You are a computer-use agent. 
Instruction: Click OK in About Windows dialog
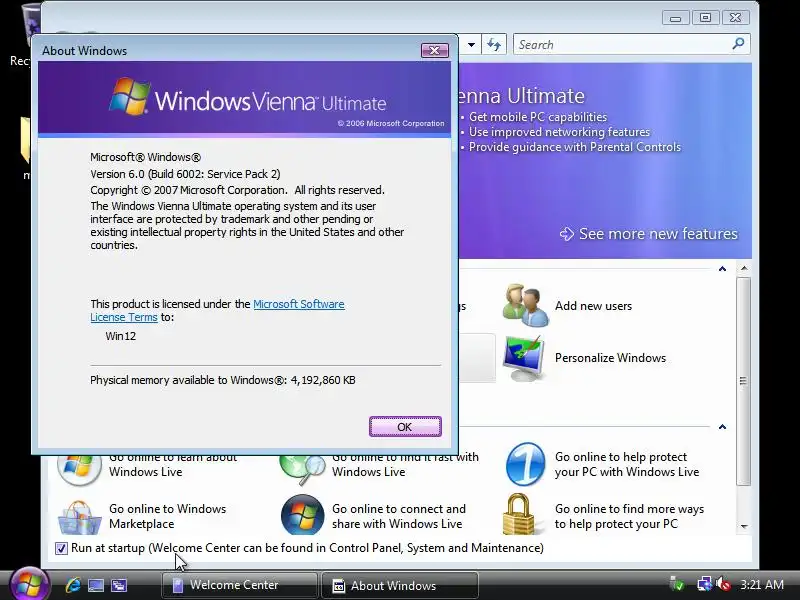405,427
